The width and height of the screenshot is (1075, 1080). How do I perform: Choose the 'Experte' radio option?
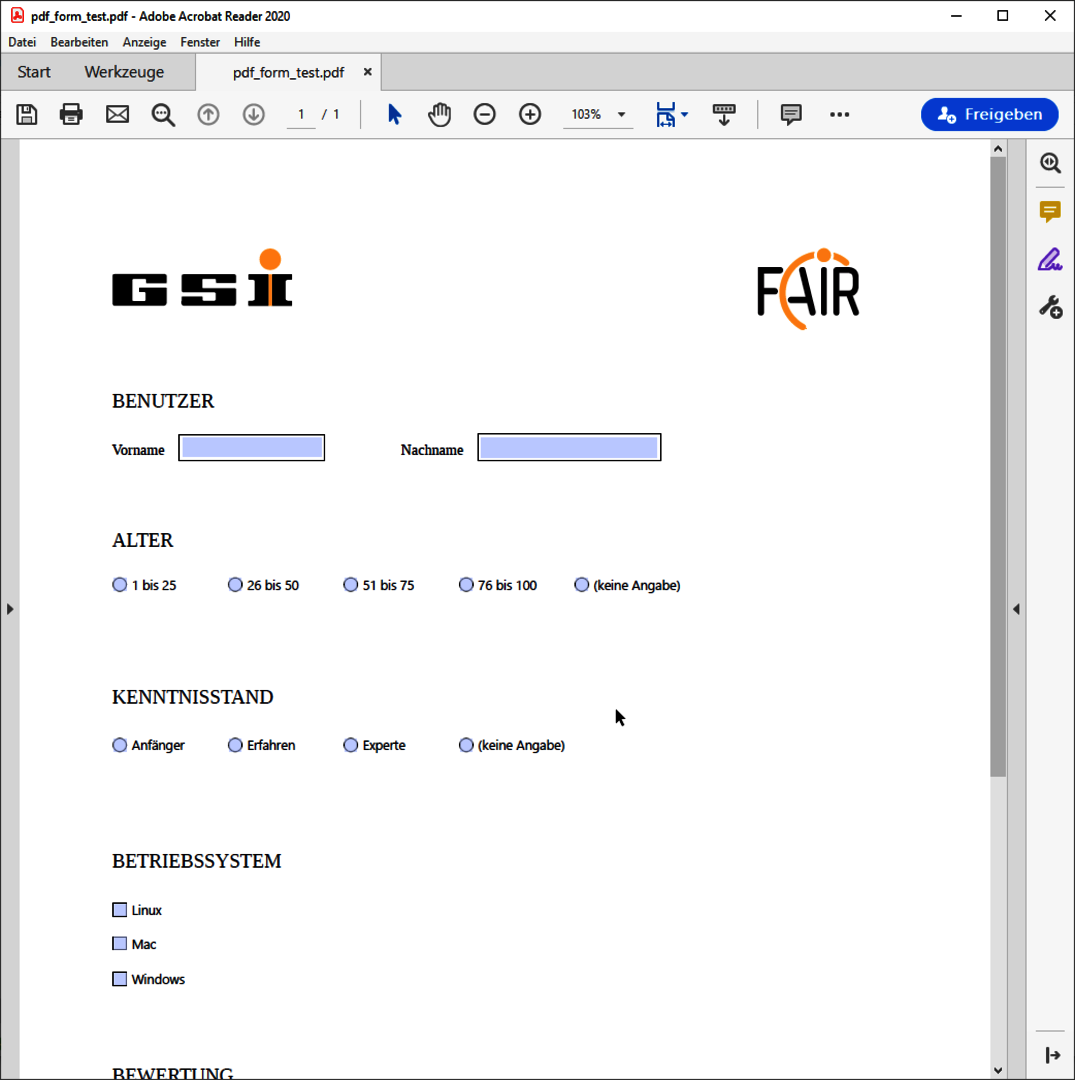(350, 745)
